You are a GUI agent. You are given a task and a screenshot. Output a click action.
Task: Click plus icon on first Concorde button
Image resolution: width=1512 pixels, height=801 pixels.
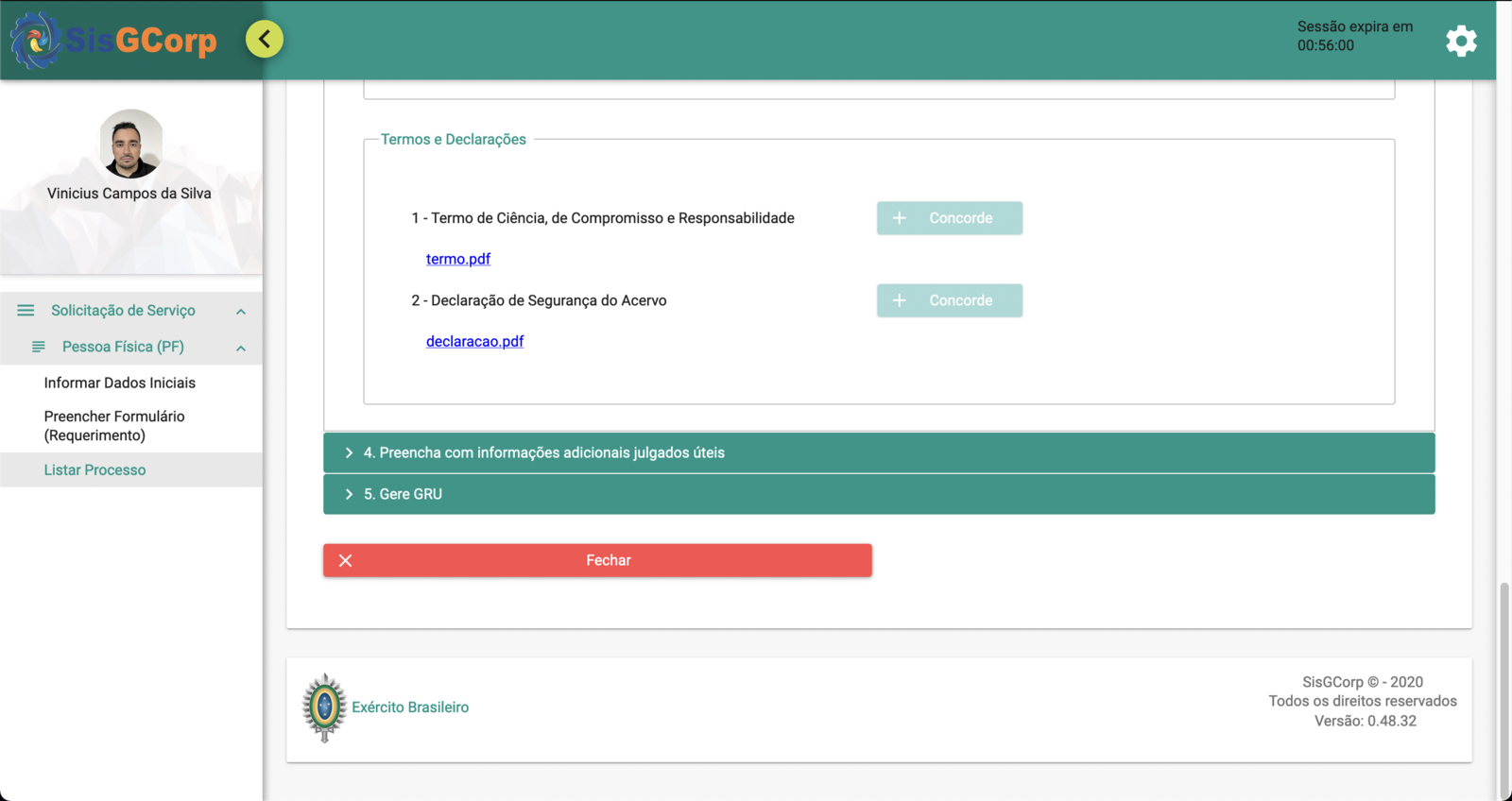pyautogui.click(x=900, y=218)
